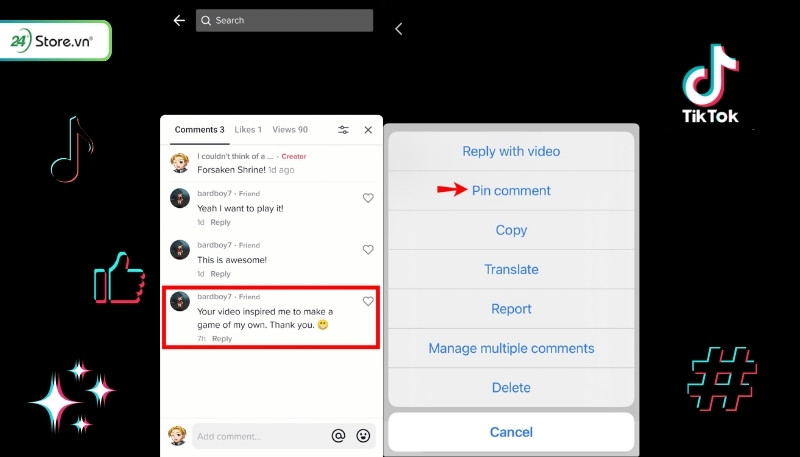The height and width of the screenshot is (457, 800).
Task: Switch to the Comments 3 tab
Action: pos(199,130)
